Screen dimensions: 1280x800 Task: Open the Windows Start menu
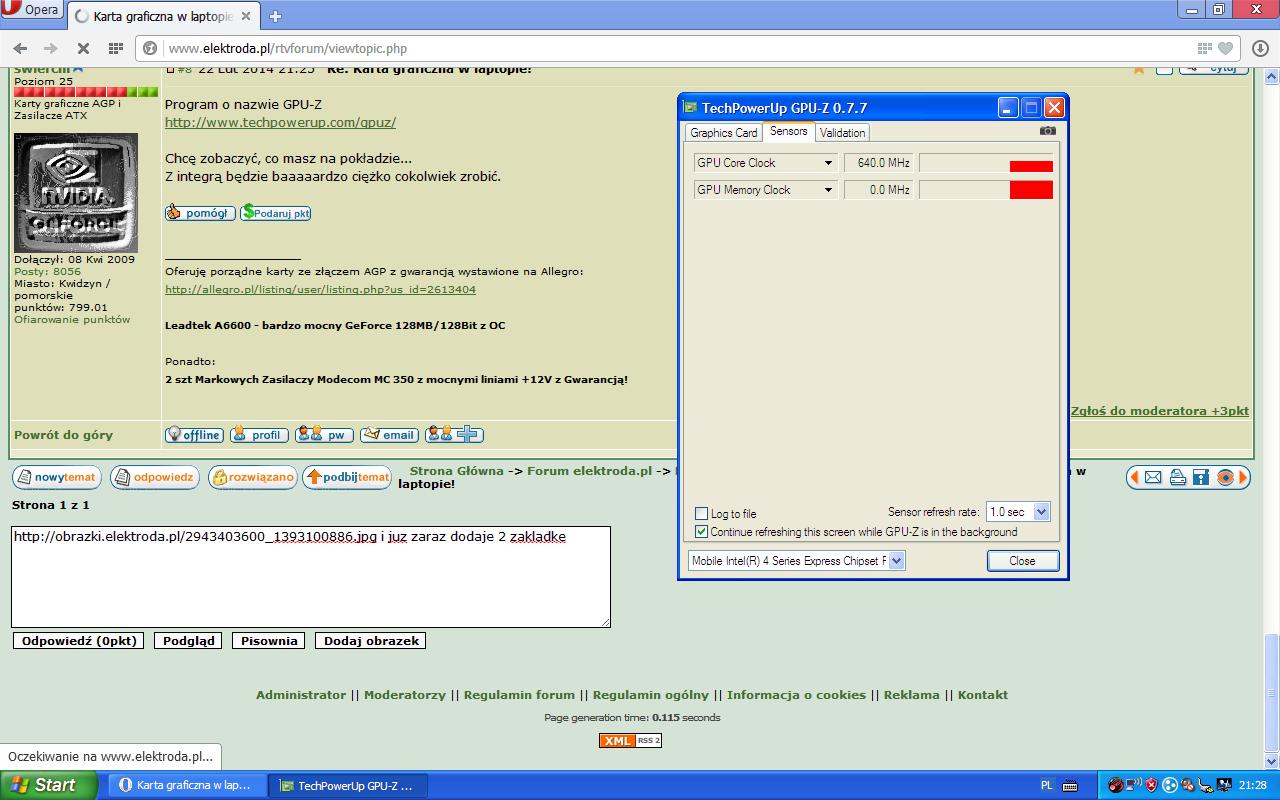pyautogui.click(x=49, y=785)
